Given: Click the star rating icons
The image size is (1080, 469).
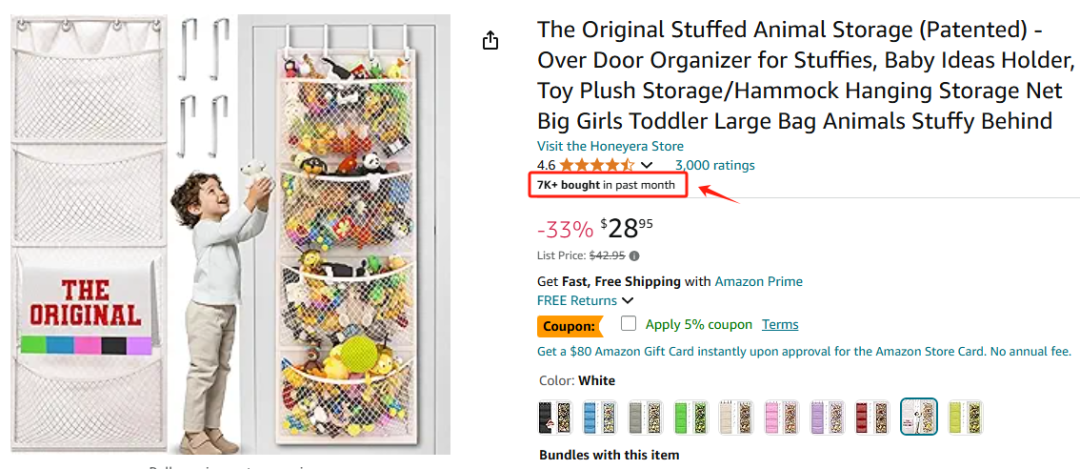Looking at the screenshot, I should pos(596,165).
